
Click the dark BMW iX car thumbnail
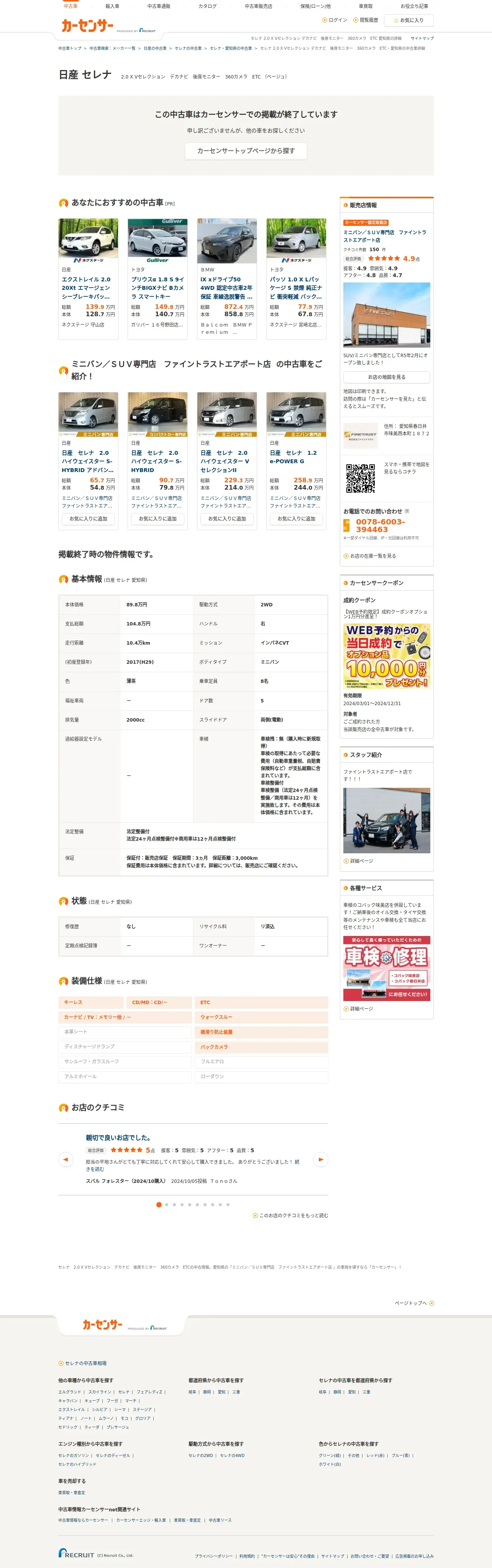click(x=227, y=242)
